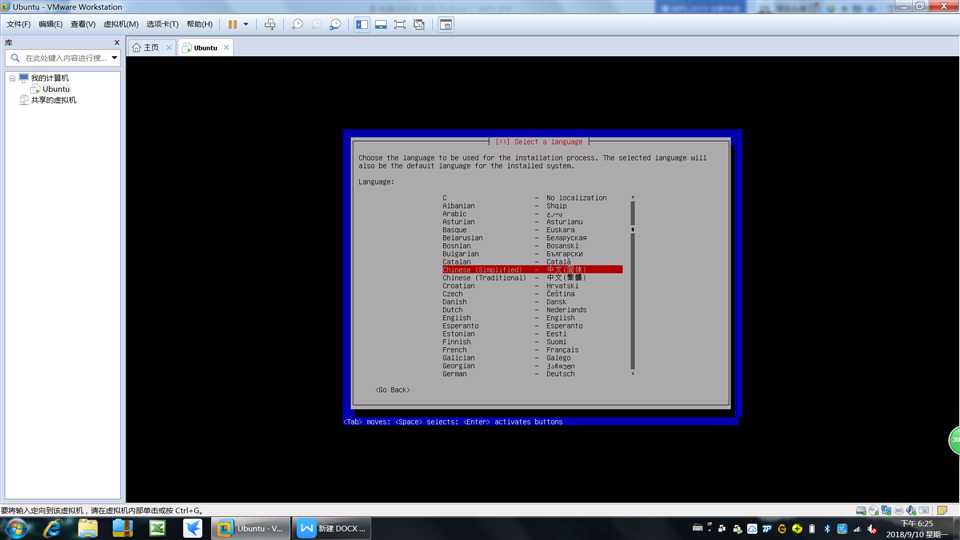Enter full screen mode icon
Viewport: 960px width, 540px height.
click(400, 24)
